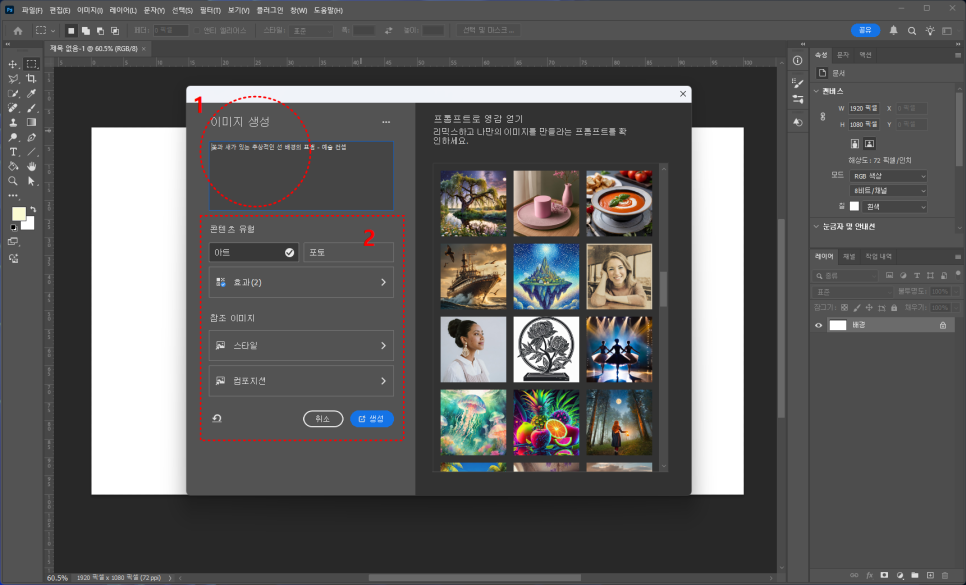Select the Lasso tool
The image size is (966, 585).
pyautogui.click(x=13, y=79)
